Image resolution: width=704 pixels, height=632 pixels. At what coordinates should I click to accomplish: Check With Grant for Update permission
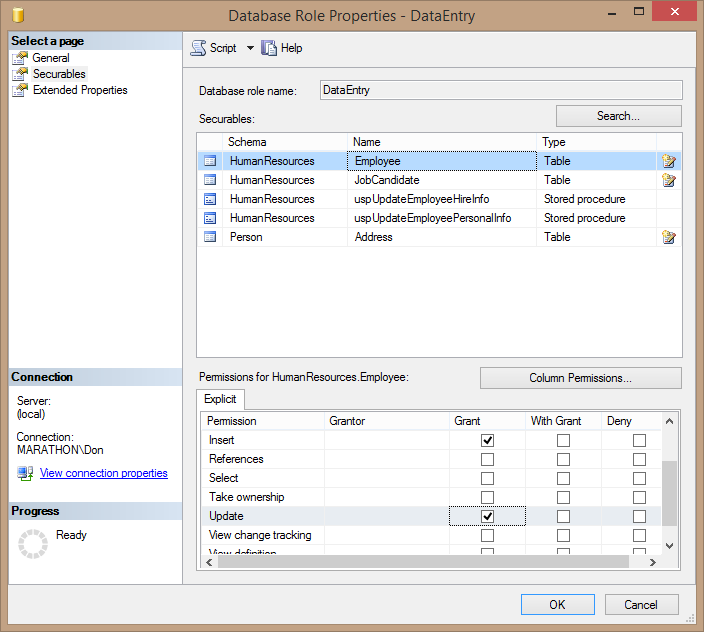click(563, 516)
